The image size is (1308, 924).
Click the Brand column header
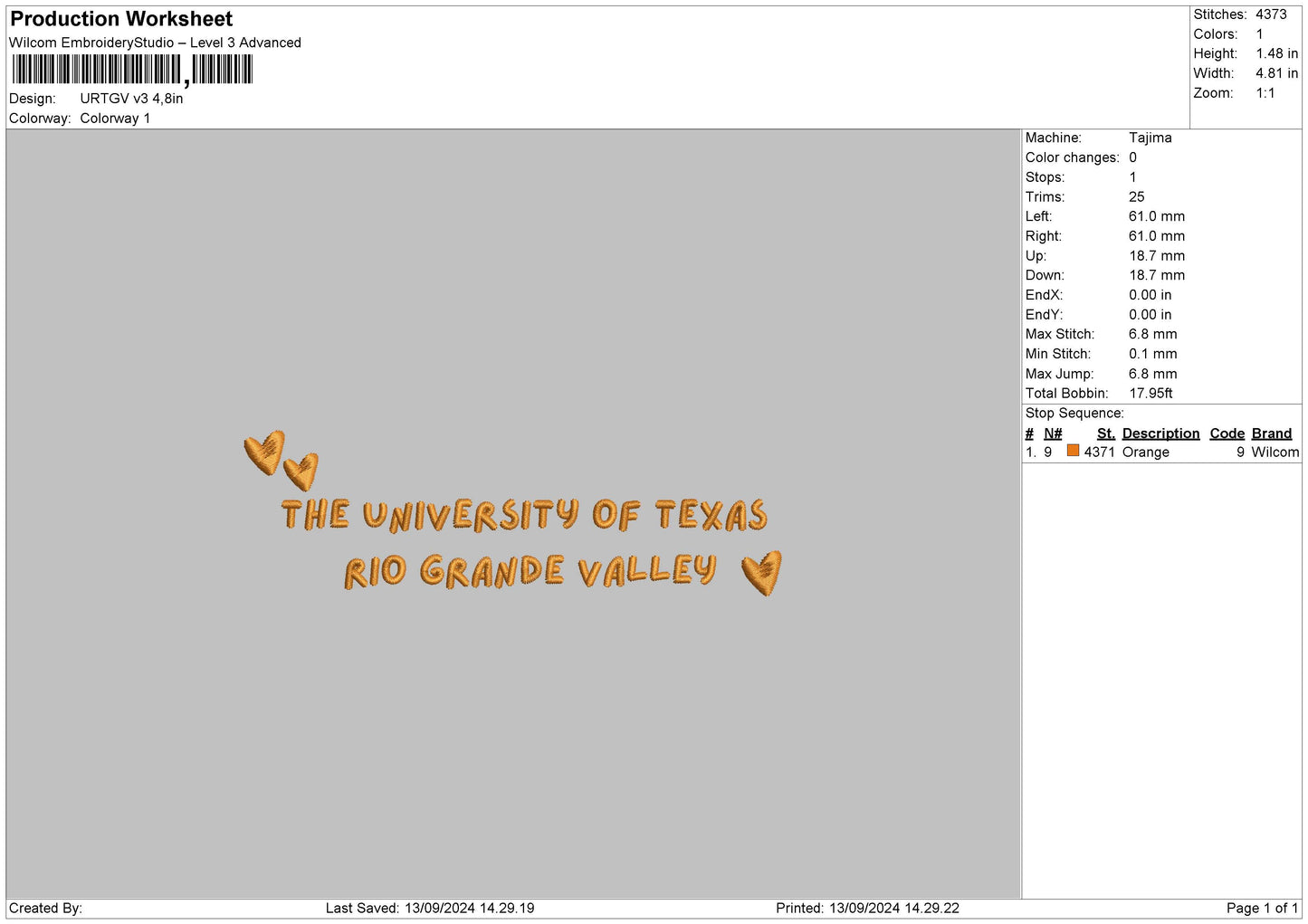(x=1271, y=433)
